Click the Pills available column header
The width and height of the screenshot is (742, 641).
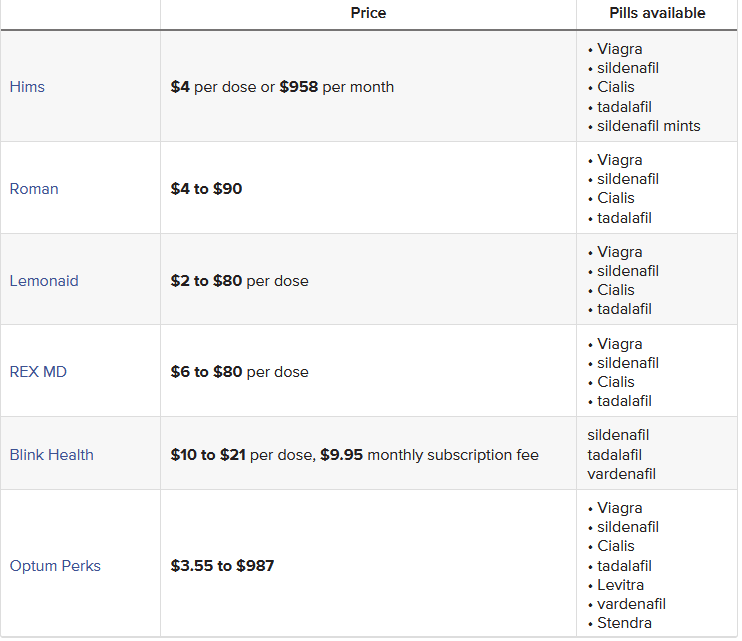[657, 13]
